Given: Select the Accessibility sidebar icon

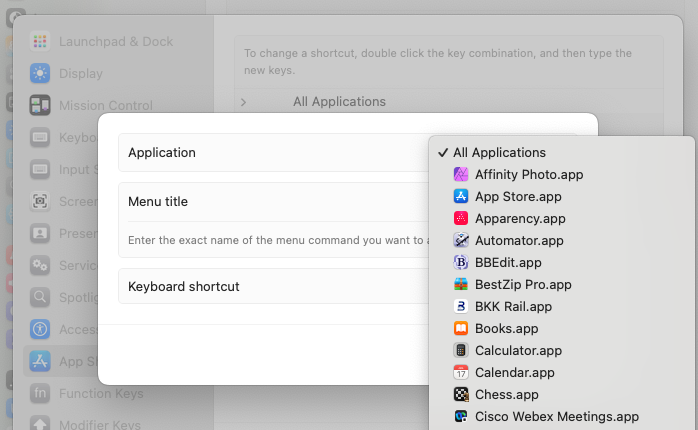Looking at the screenshot, I should point(40,329).
